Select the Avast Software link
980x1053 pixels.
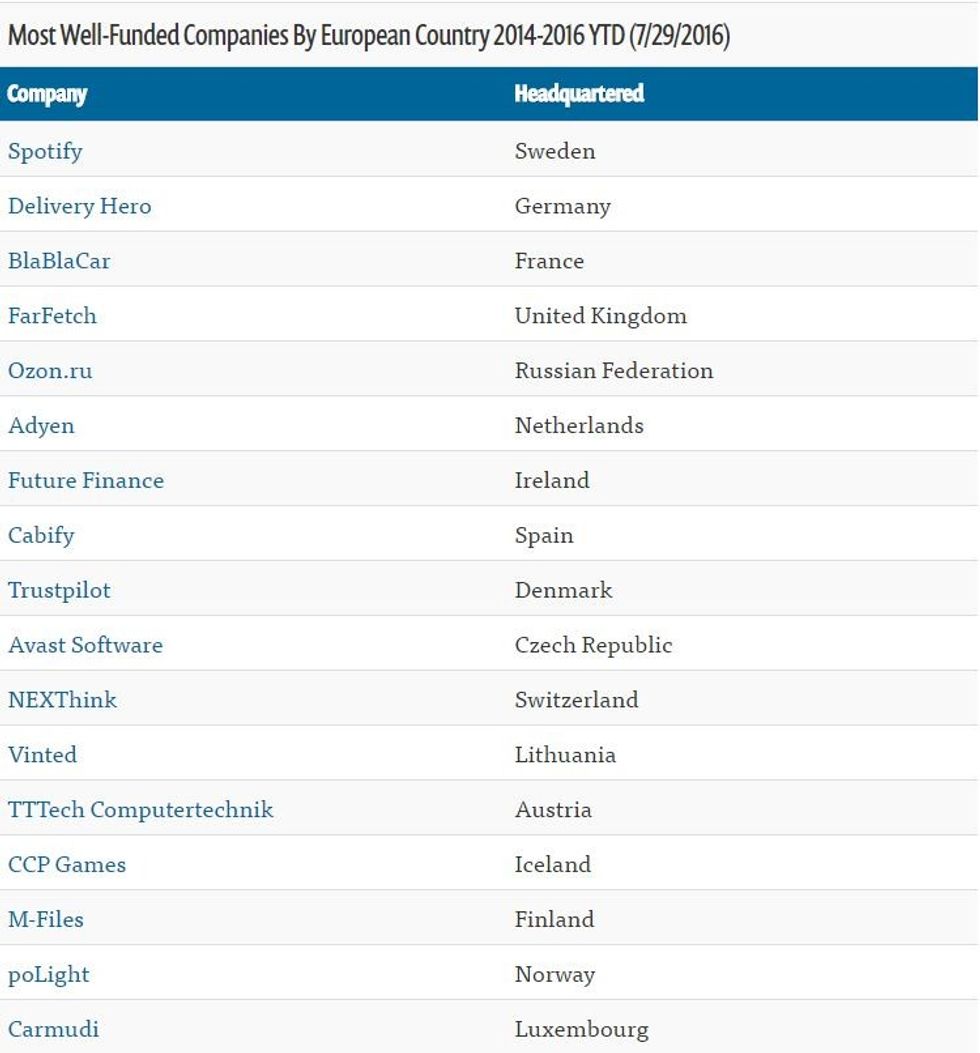tap(85, 645)
